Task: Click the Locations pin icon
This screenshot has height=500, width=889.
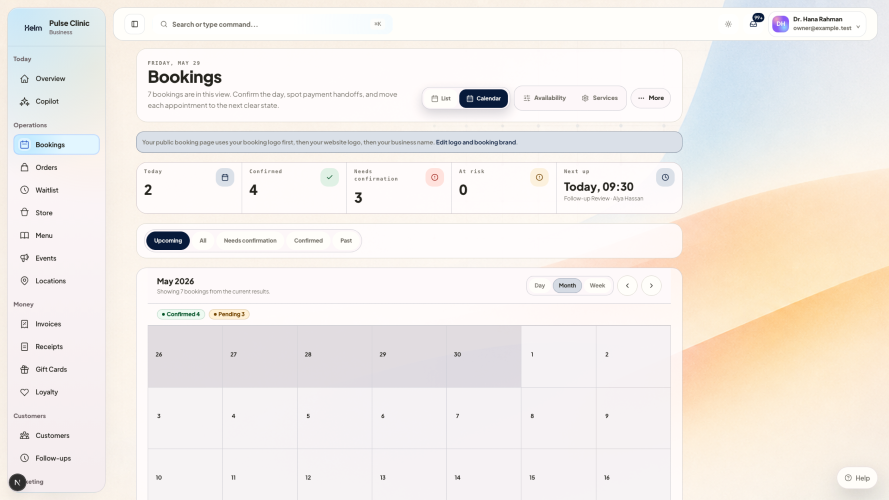Action: 24,281
